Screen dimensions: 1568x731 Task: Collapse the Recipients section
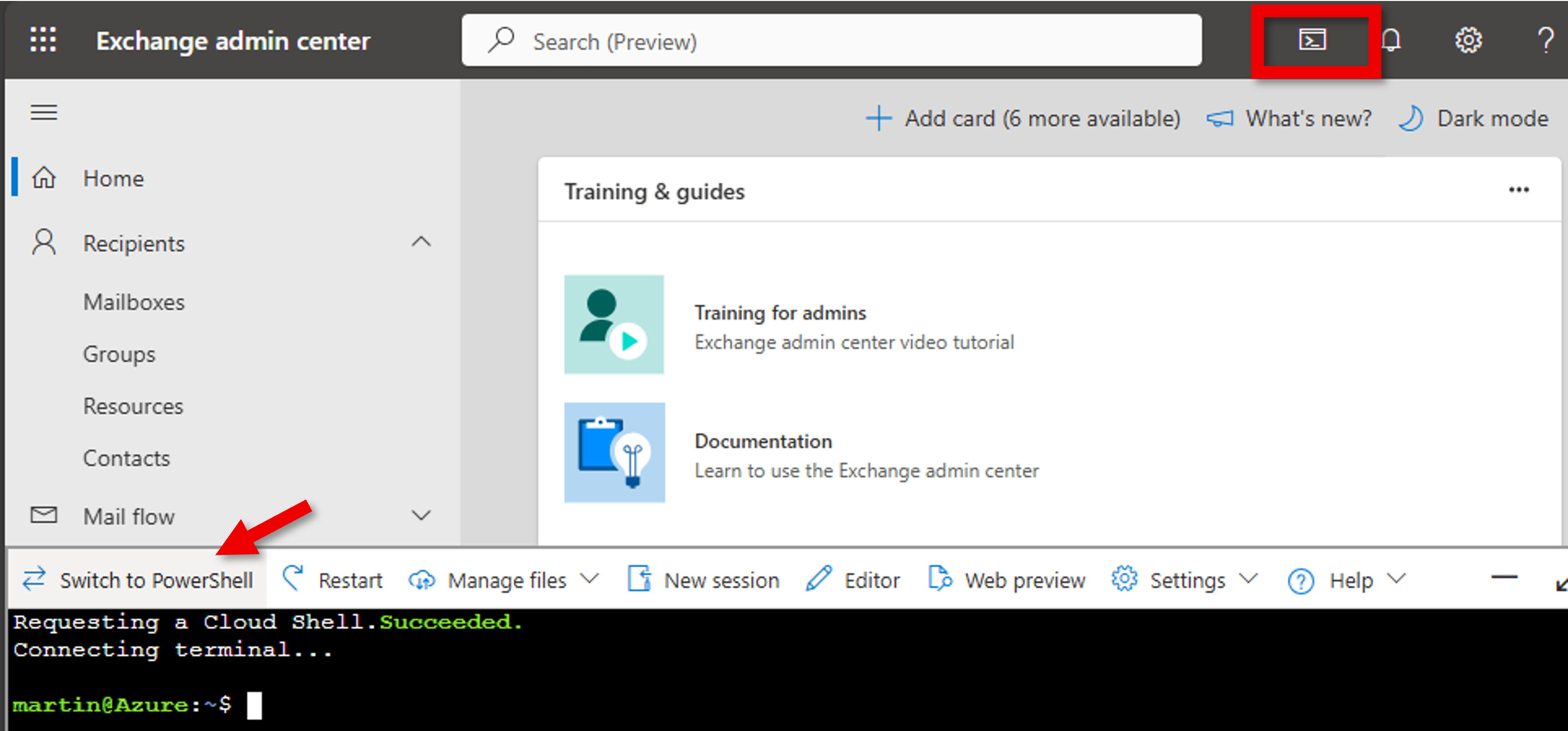click(421, 242)
